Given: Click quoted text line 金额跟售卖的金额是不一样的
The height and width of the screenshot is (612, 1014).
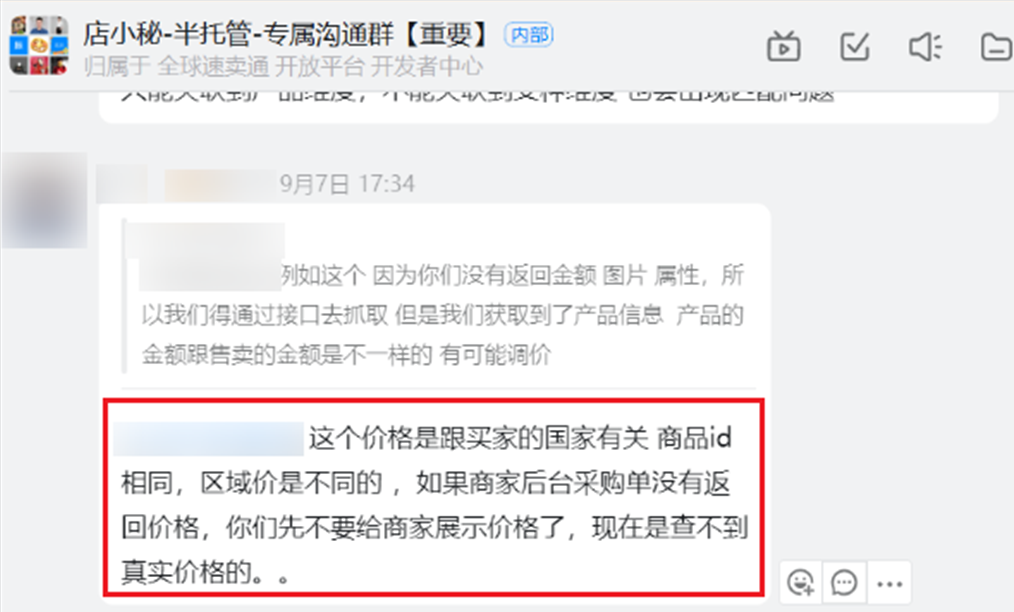Looking at the screenshot, I should click(286, 355).
